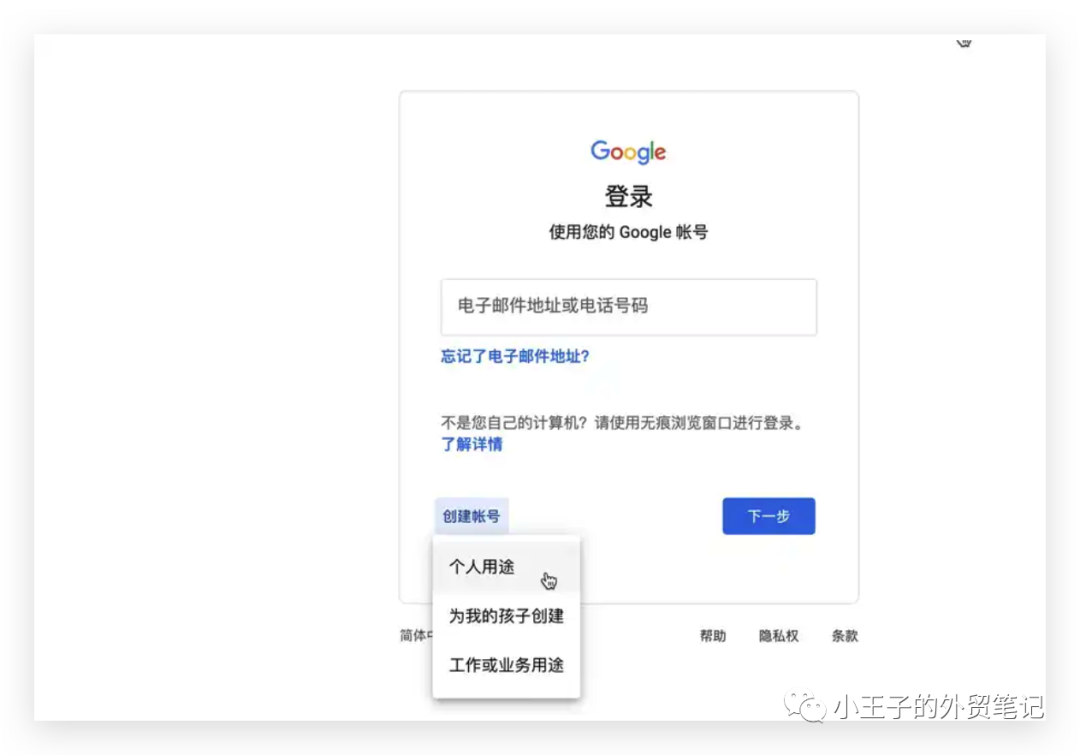Open the 隐私权 footer link
Screen dimensions: 1080x755
(778, 636)
